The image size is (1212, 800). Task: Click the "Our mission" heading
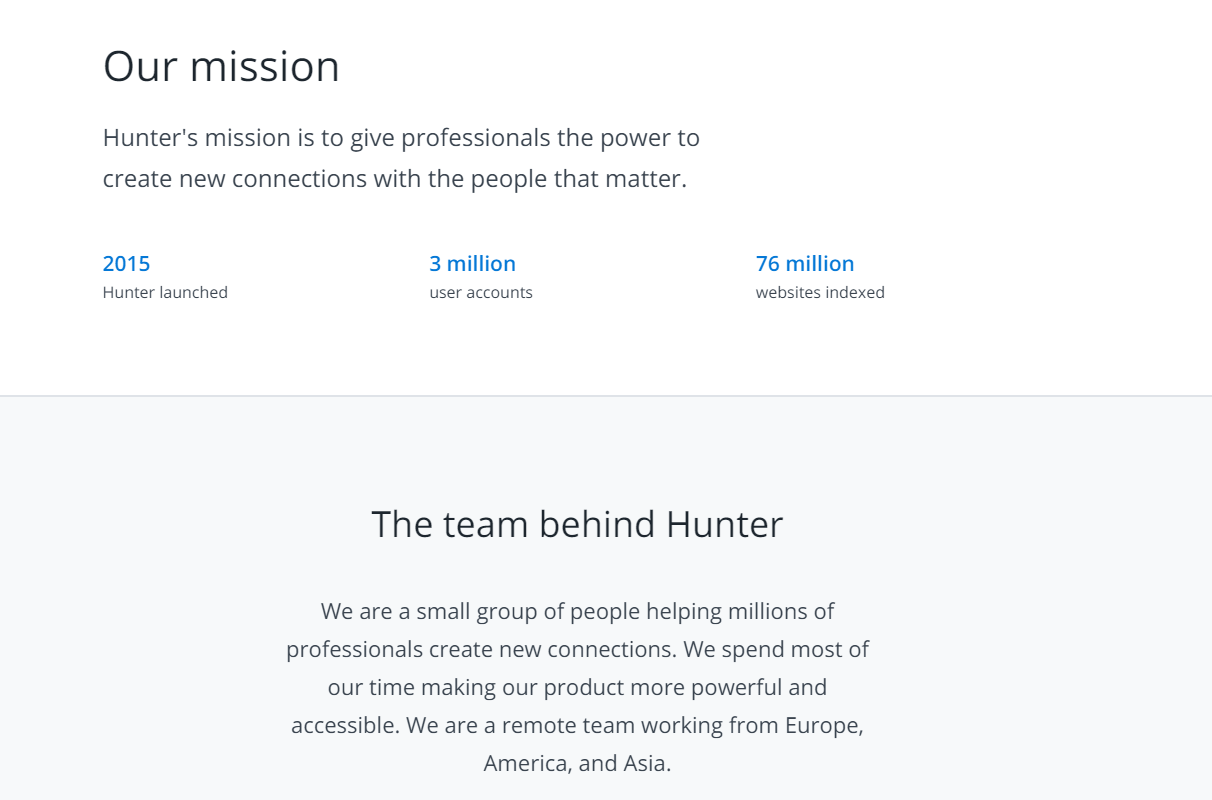pos(221,67)
